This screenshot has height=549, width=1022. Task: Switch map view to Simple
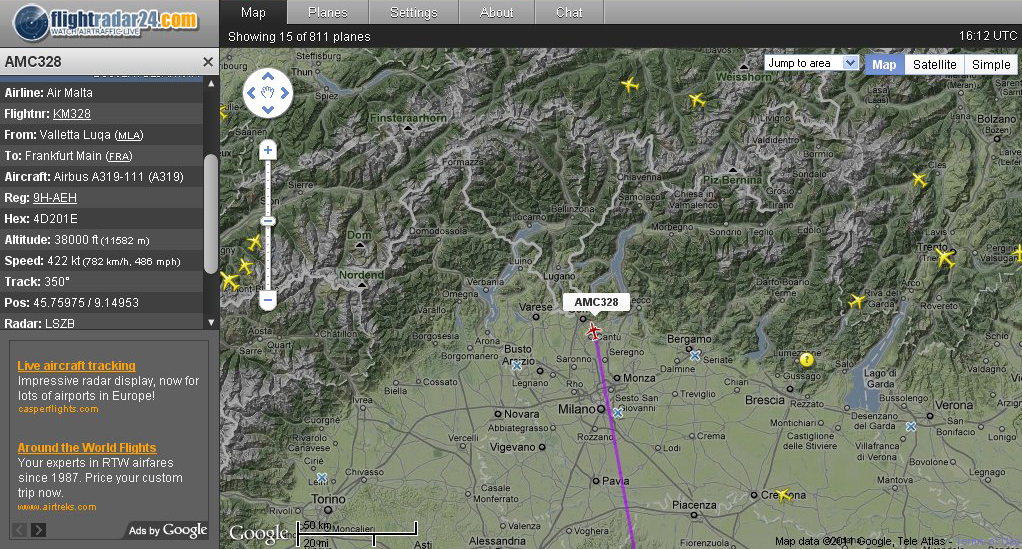pyautogui.click(x=991, y=65)
